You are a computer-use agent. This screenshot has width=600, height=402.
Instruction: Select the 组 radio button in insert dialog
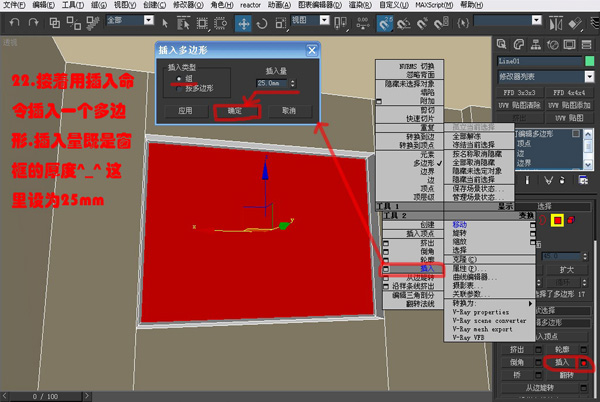179,78
